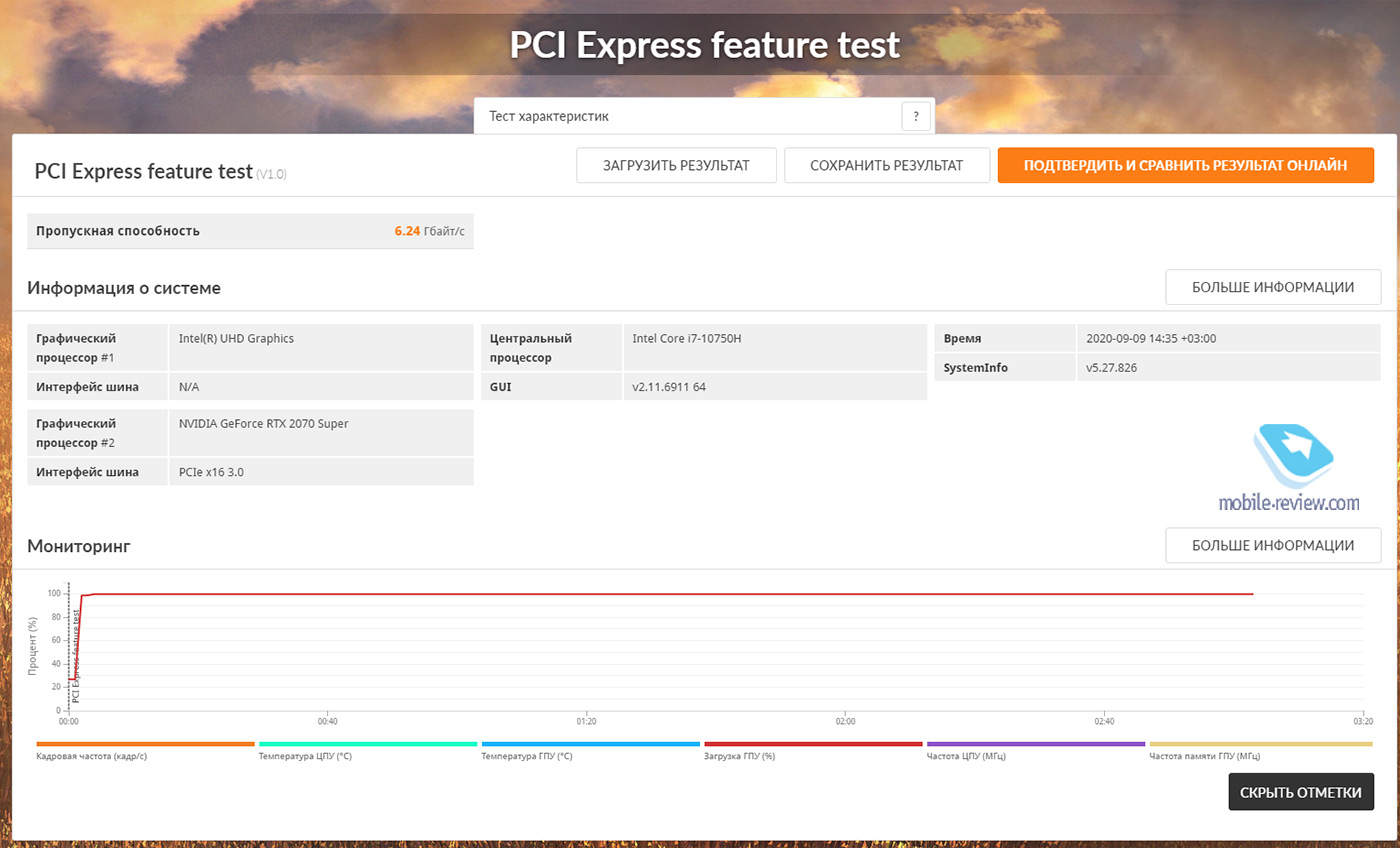
Task: Click the (V1.0) version label
Action: [271, 174]
